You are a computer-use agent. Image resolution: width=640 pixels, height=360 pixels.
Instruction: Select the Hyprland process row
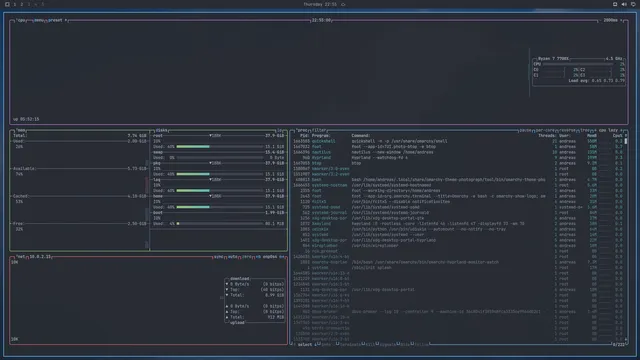coord(458,158)
